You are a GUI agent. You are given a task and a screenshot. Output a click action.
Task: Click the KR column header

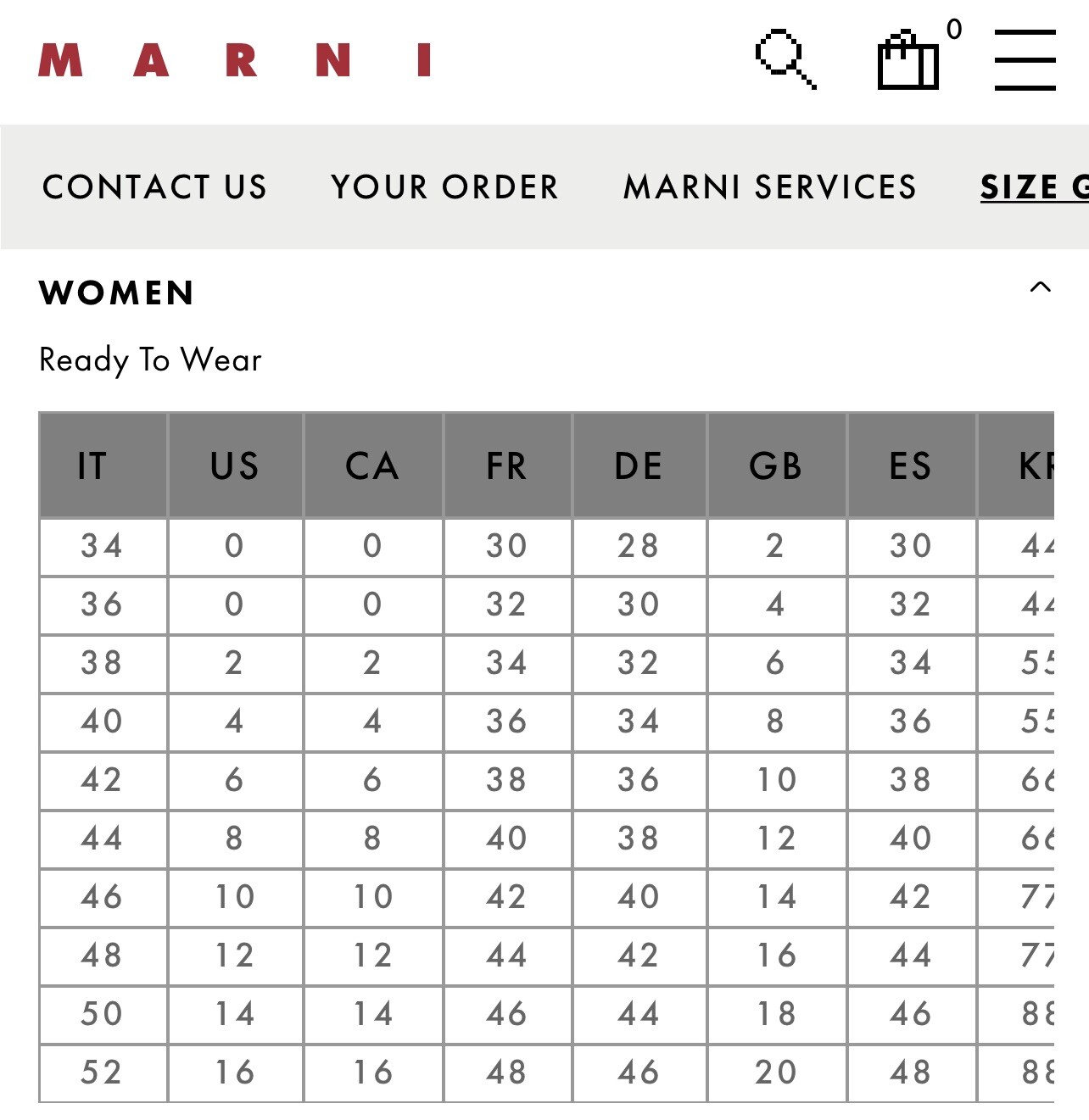1016,465
